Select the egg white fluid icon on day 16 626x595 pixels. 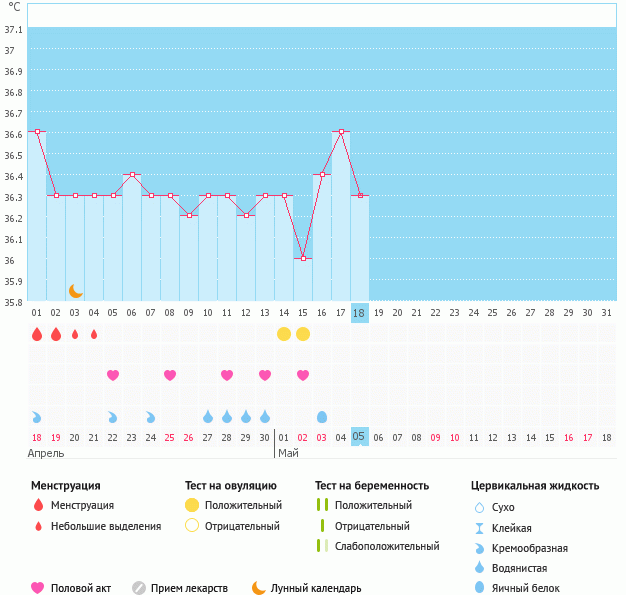322,416
